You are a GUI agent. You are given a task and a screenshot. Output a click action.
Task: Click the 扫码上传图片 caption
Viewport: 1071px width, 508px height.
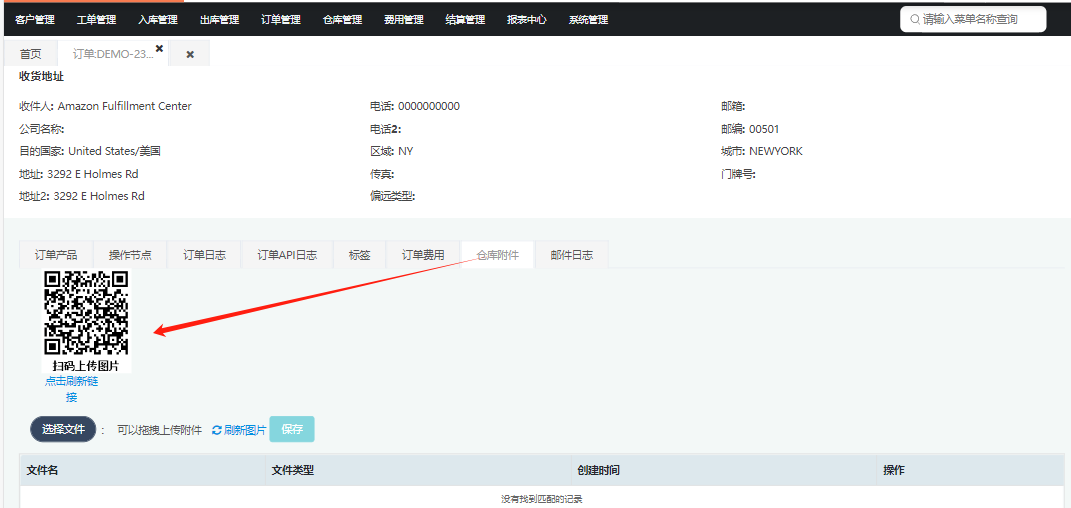86,366
